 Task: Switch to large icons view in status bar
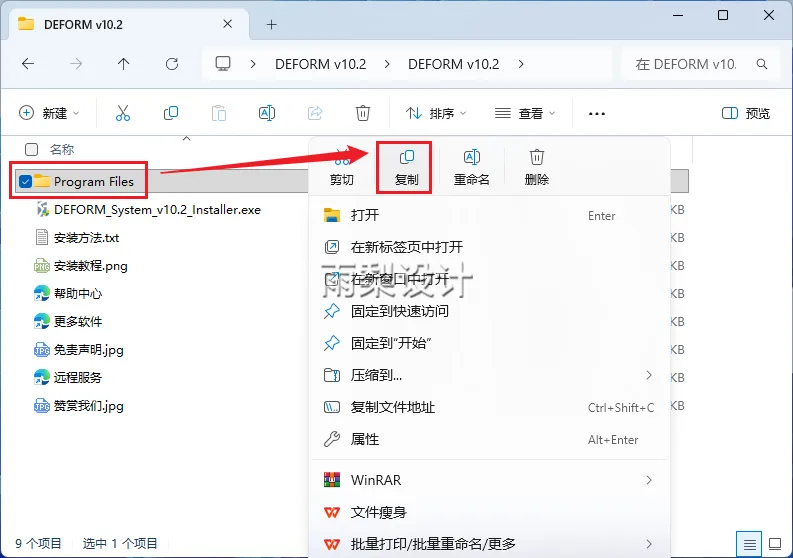(775, 544)
